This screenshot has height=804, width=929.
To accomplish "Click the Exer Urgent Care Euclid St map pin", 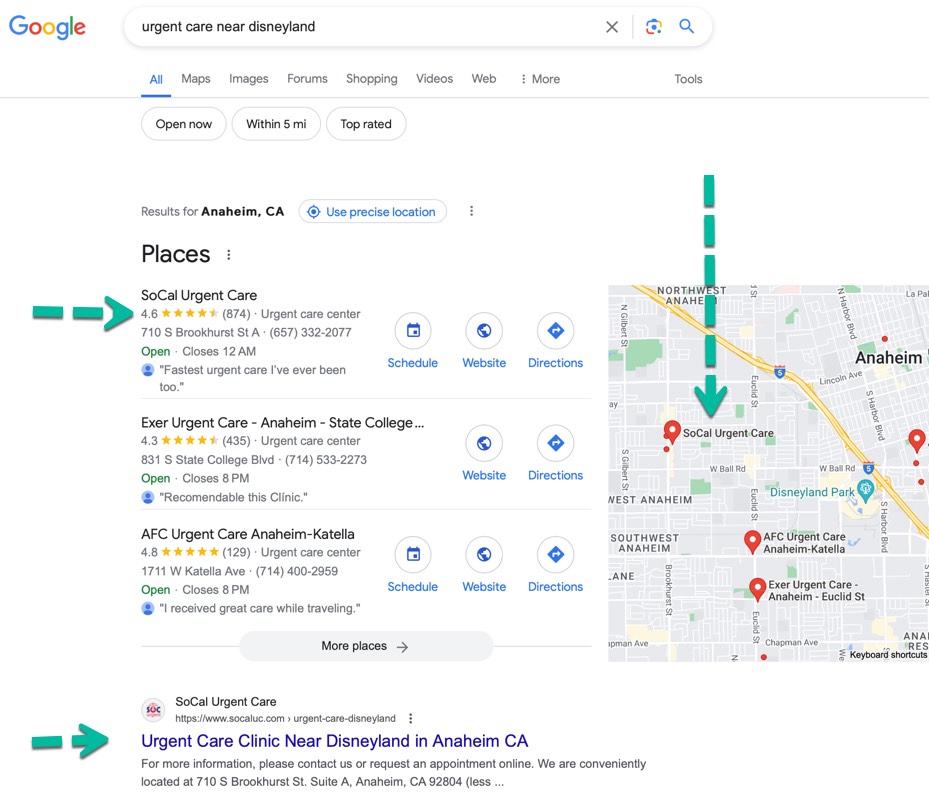I will pos(757,589).
